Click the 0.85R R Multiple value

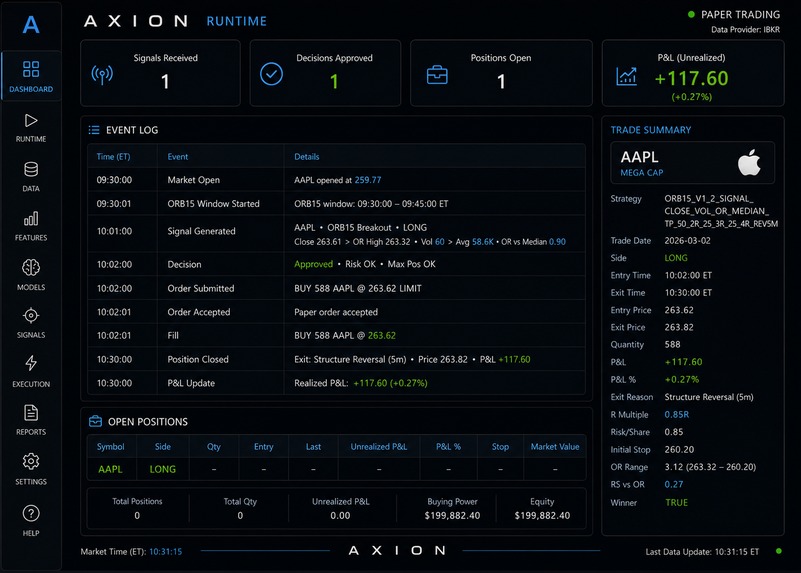[676, 415]
